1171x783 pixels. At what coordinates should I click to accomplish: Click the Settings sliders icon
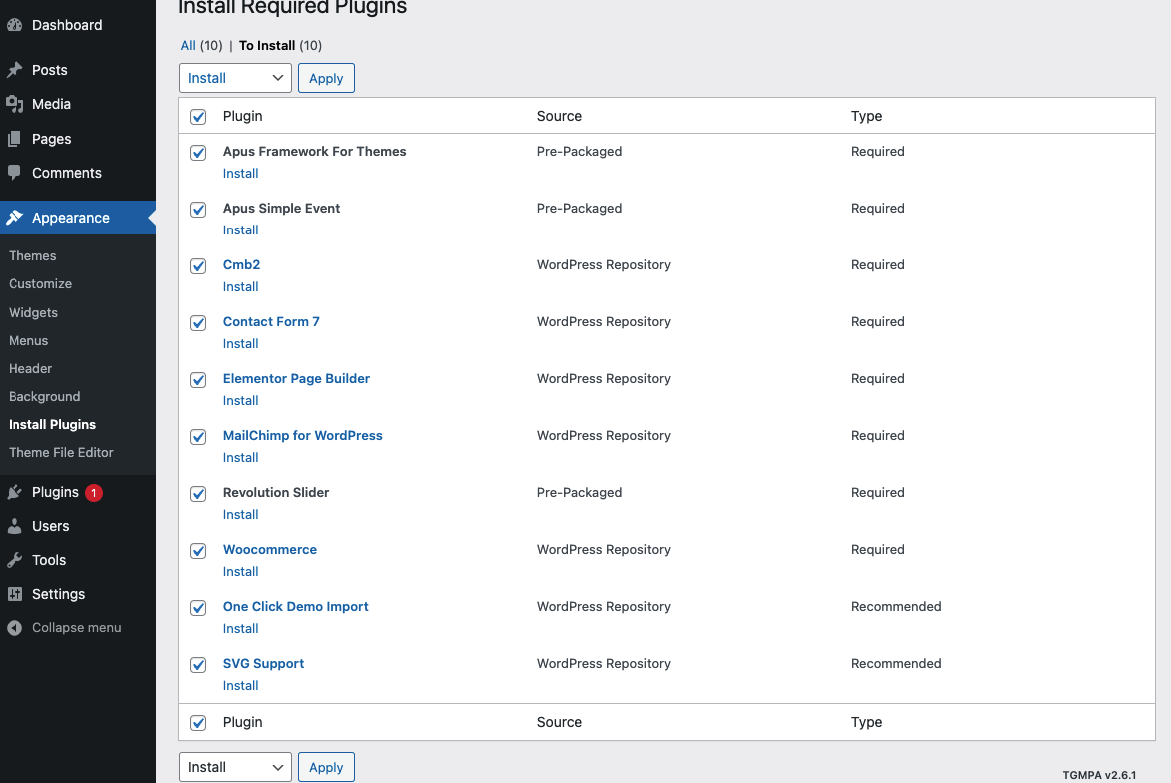(15, 594)
